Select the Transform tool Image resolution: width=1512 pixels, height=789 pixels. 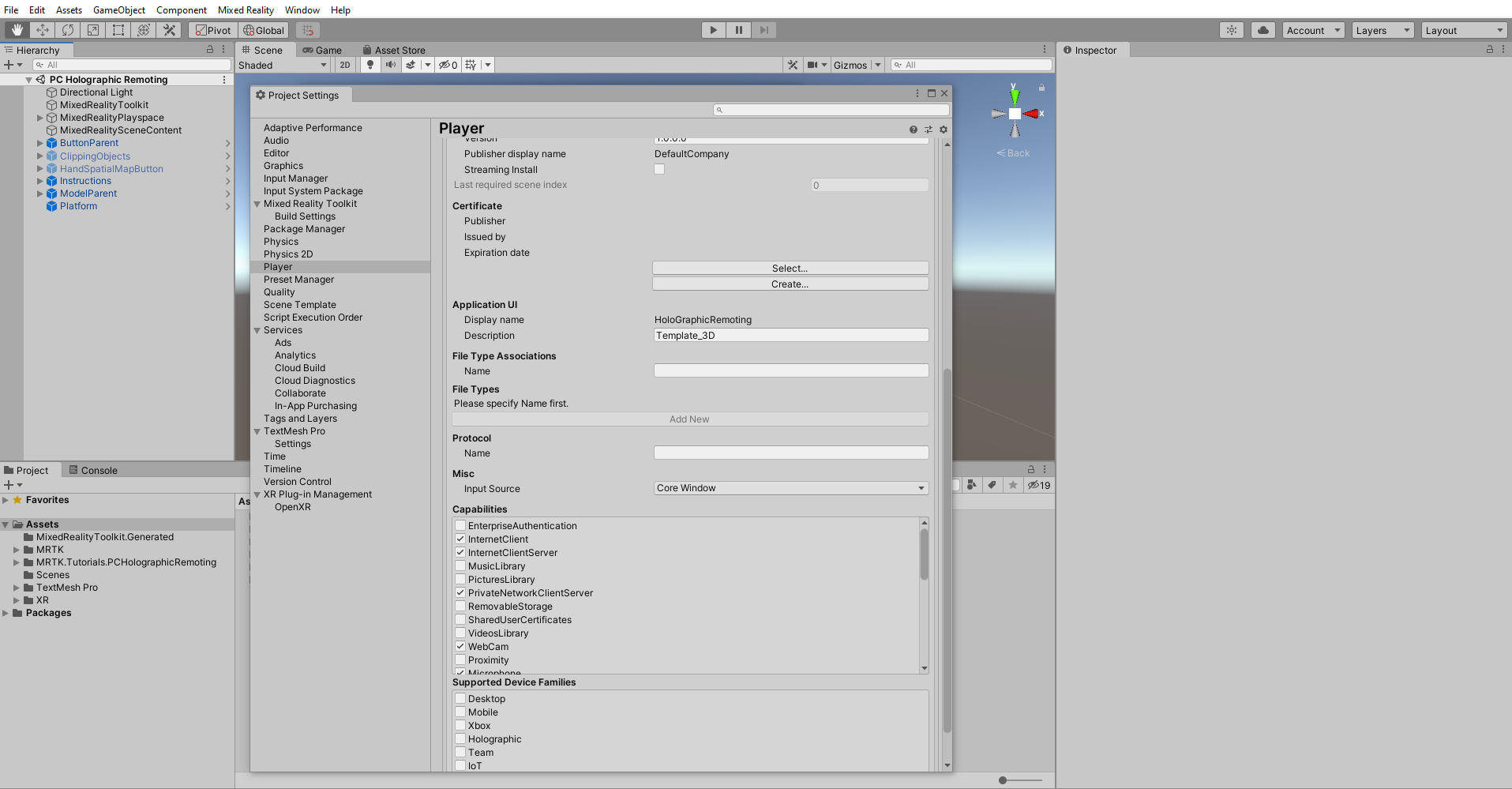pyautogui.click(x=144, y=30)
